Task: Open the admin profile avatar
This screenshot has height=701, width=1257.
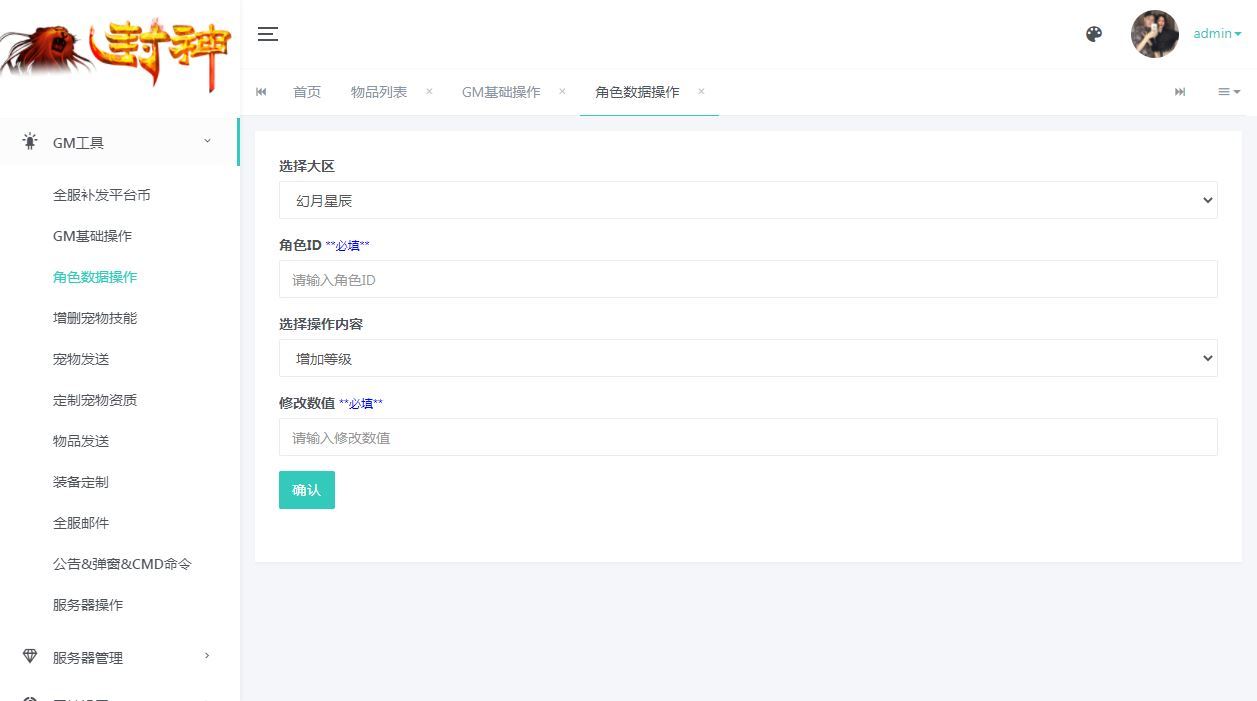Action: click(1154, 33)
